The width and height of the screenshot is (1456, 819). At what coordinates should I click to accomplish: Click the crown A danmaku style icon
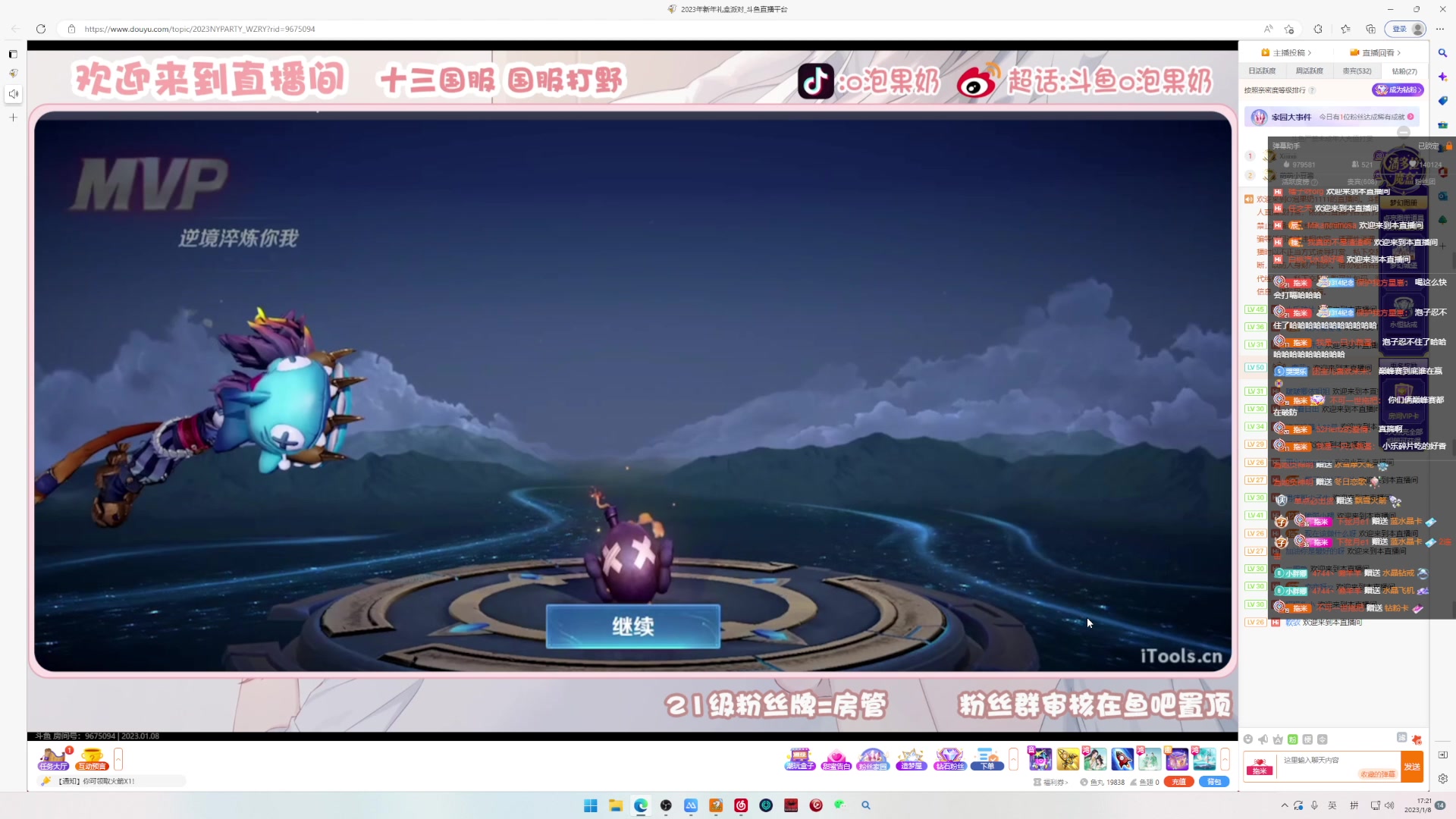point(1278,739)
